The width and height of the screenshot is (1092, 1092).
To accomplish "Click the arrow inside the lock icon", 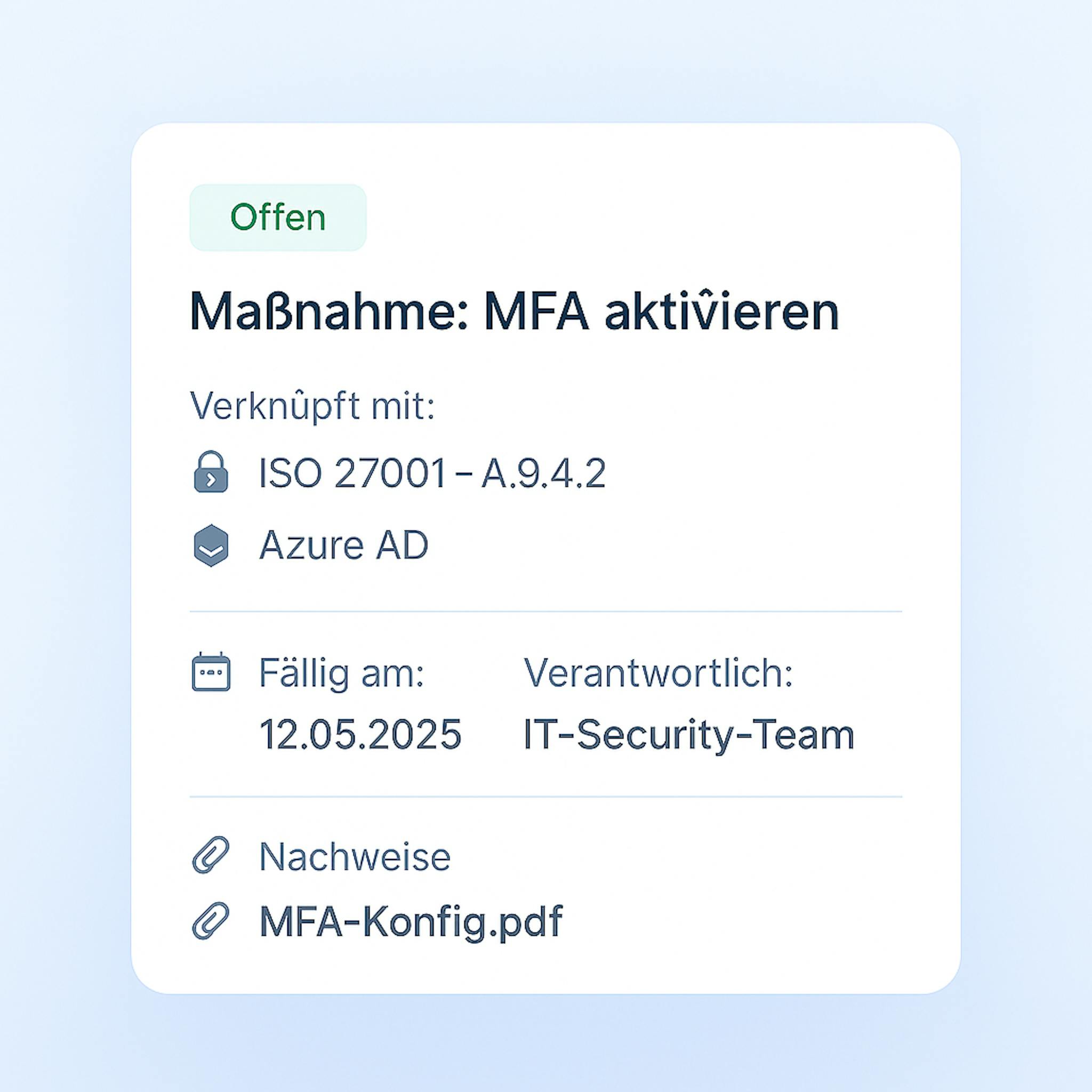I will click(211, 480).
